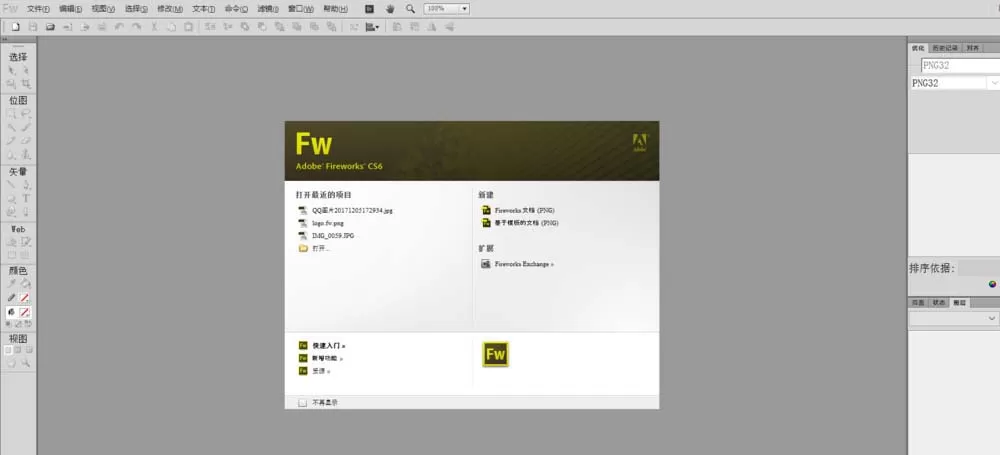Viewport: 1000px width, 455px height.
Task: Open the 编辑(E) menu
Action: pos(70,9)
